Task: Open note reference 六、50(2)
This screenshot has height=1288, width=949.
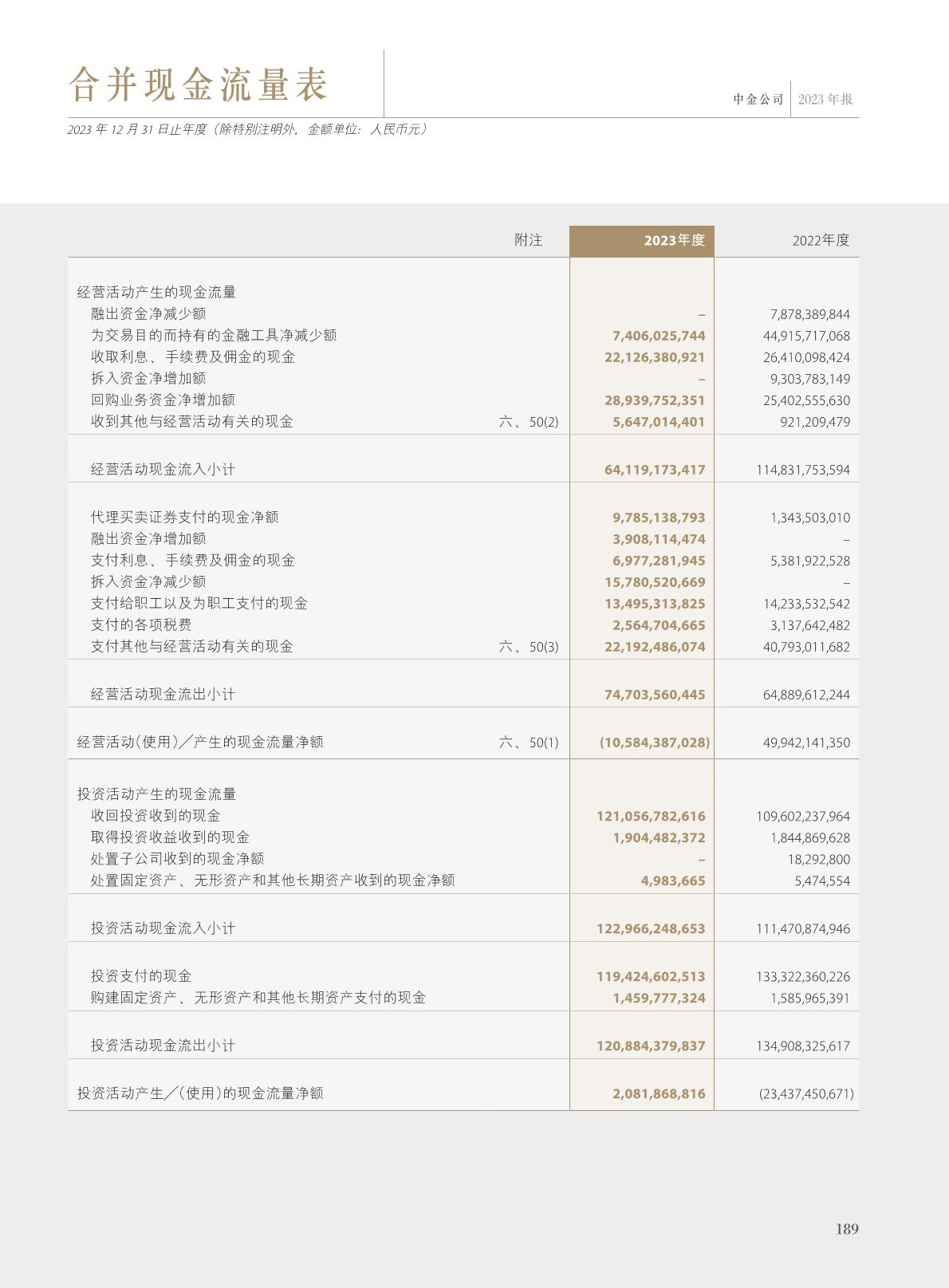Action: point(528,422)
